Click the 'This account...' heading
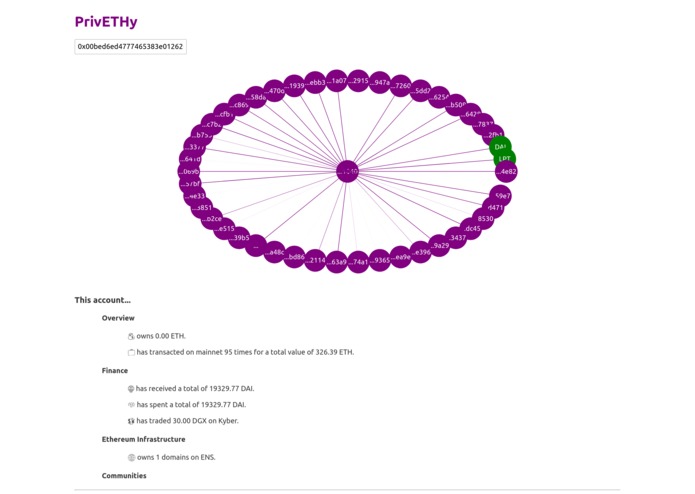Screen dimensions: 695x494 click(102, 300)
